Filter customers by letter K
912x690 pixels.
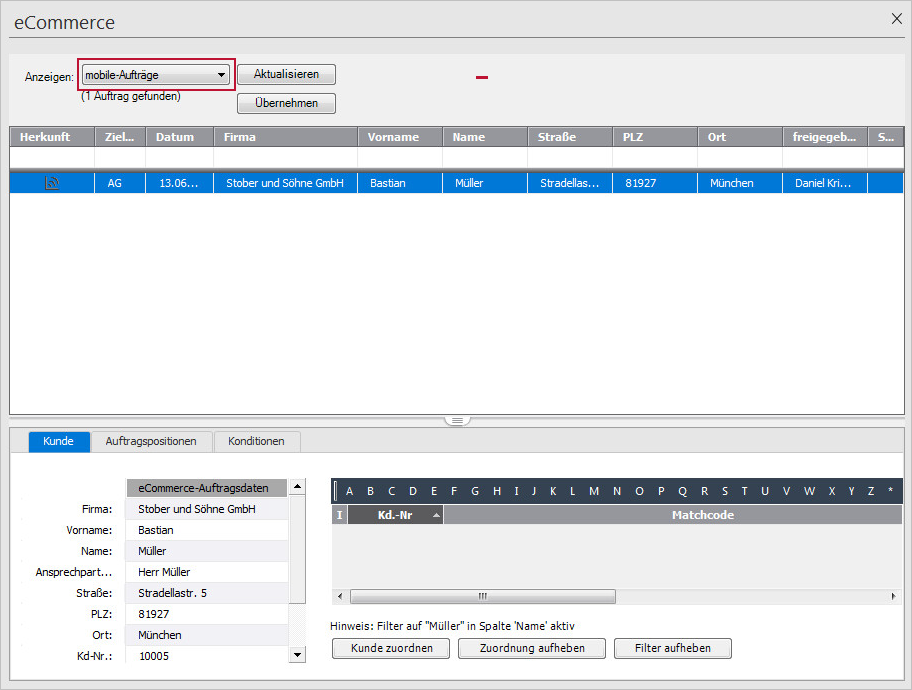(553, 491)
